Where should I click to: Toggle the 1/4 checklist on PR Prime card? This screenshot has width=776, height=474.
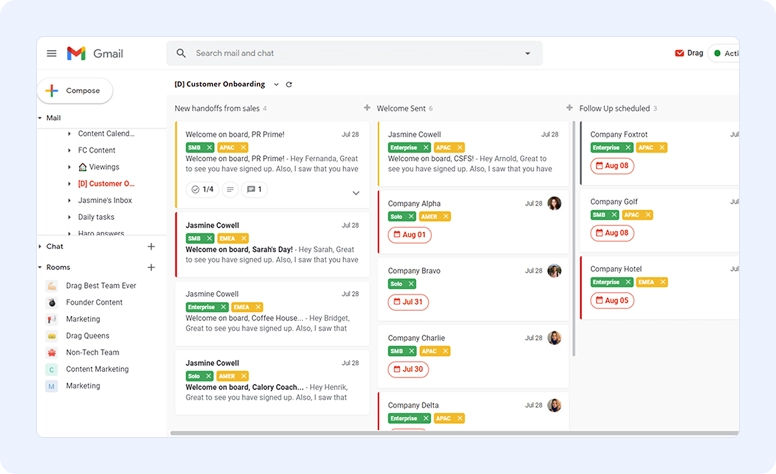(x=202, y=189)
